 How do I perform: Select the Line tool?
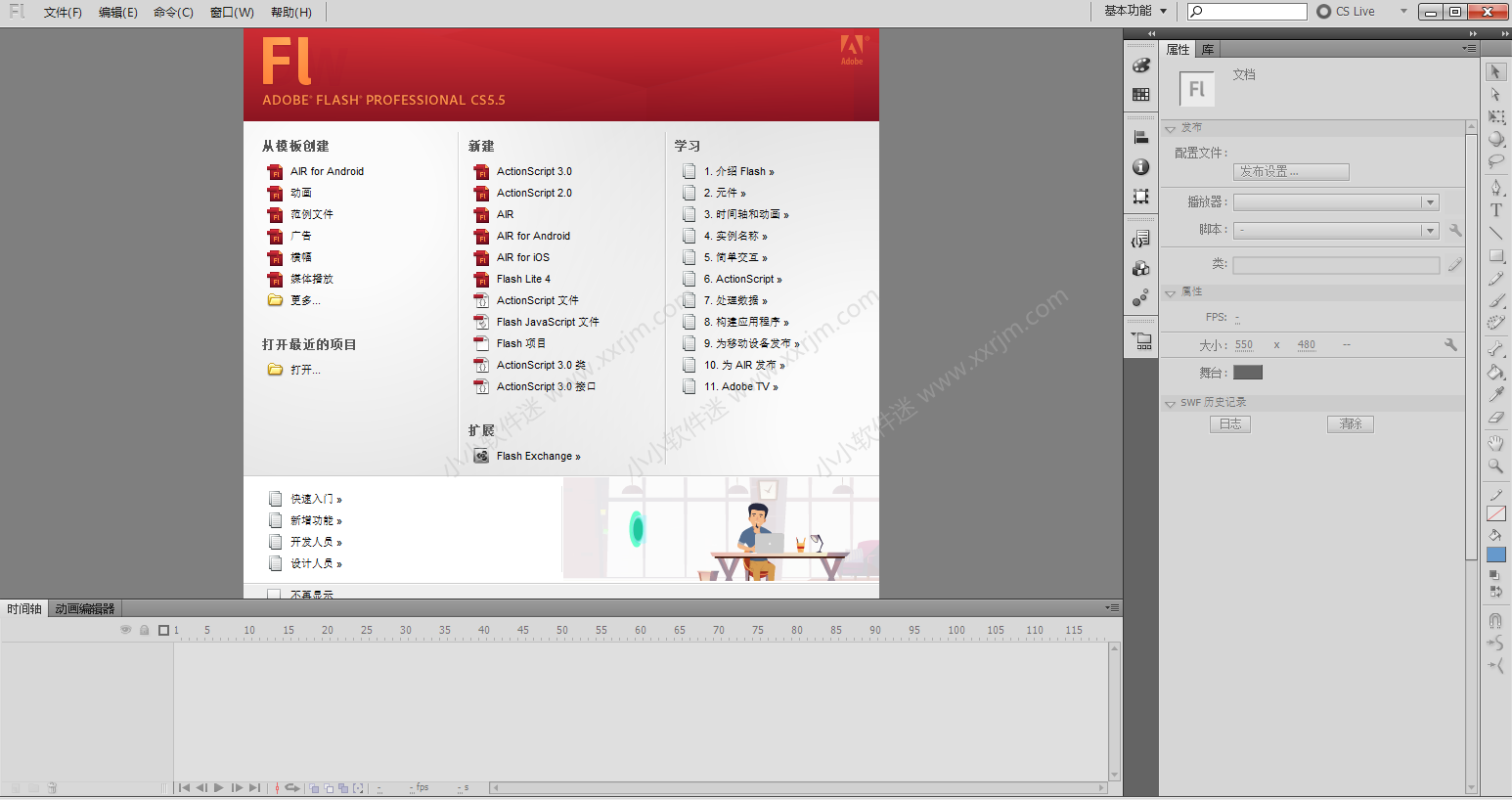click(1495, 233)
